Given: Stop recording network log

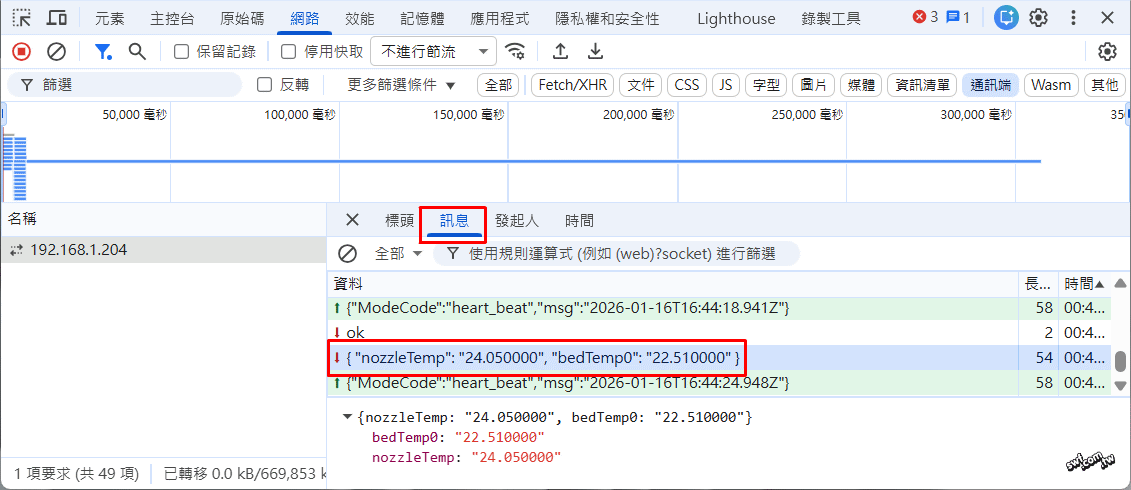Looking at the screenshot, I should tap(22, 51).
